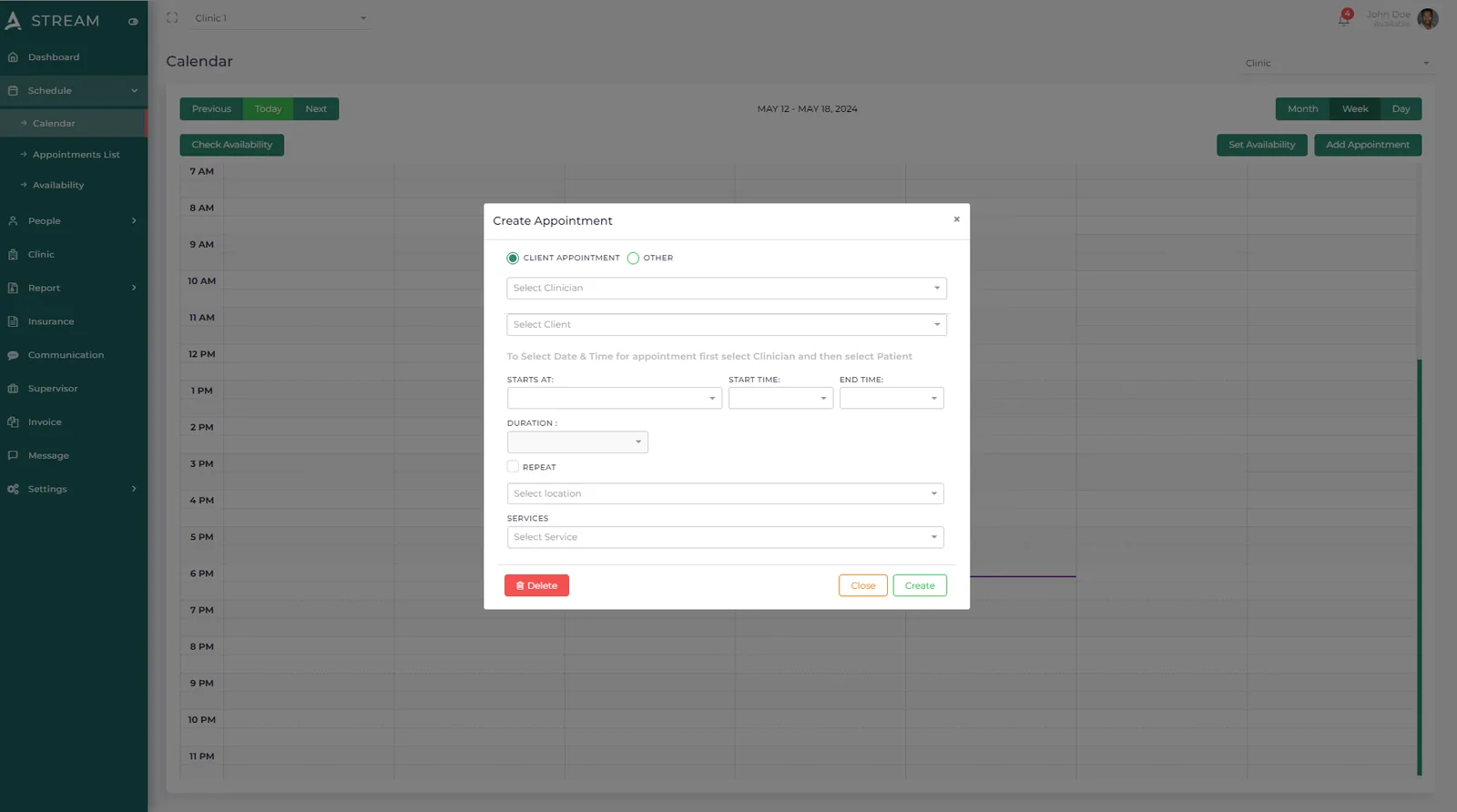Switch calendar to Month view

(x=1302, y=109)
